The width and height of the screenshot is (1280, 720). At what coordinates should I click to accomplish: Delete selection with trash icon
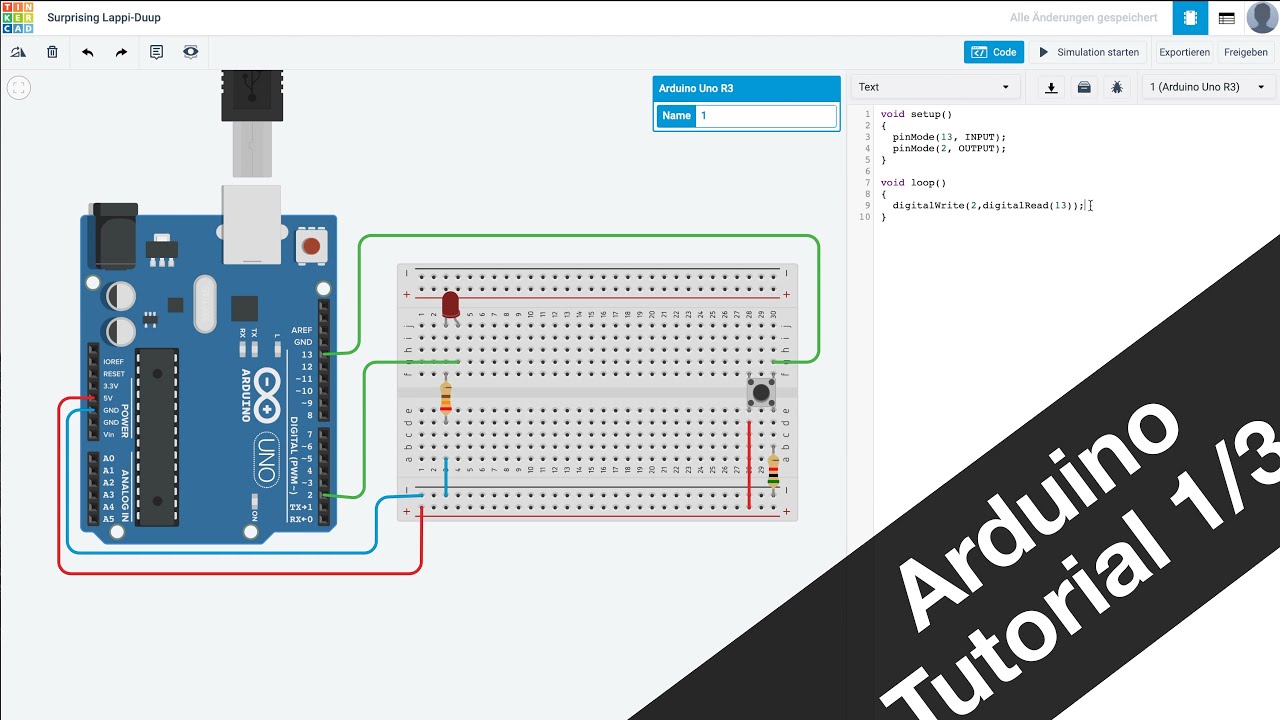pyautogui.click(x=52, y=52)
